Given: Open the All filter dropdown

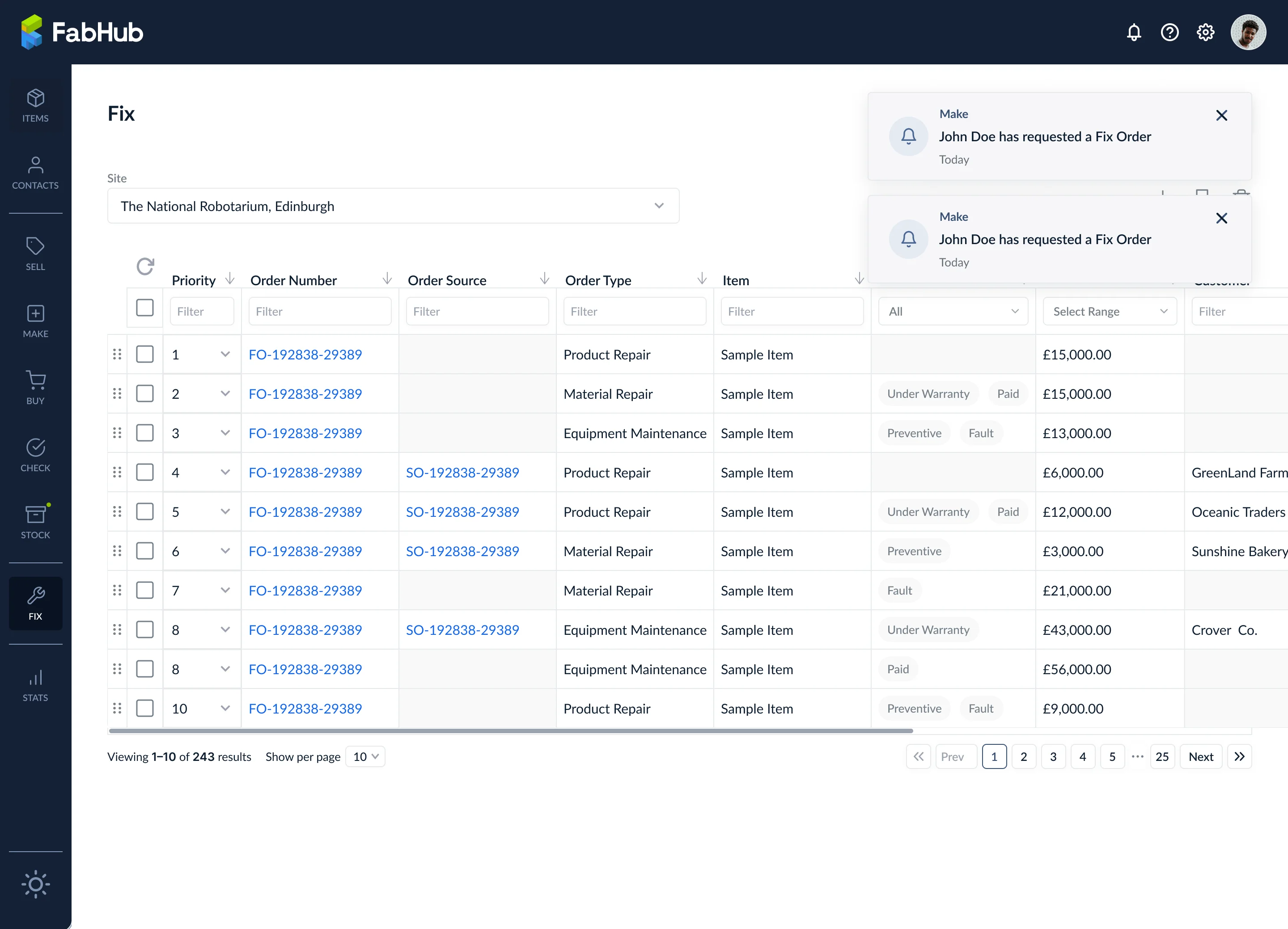Looking at the screenshot, I should 953,311.
